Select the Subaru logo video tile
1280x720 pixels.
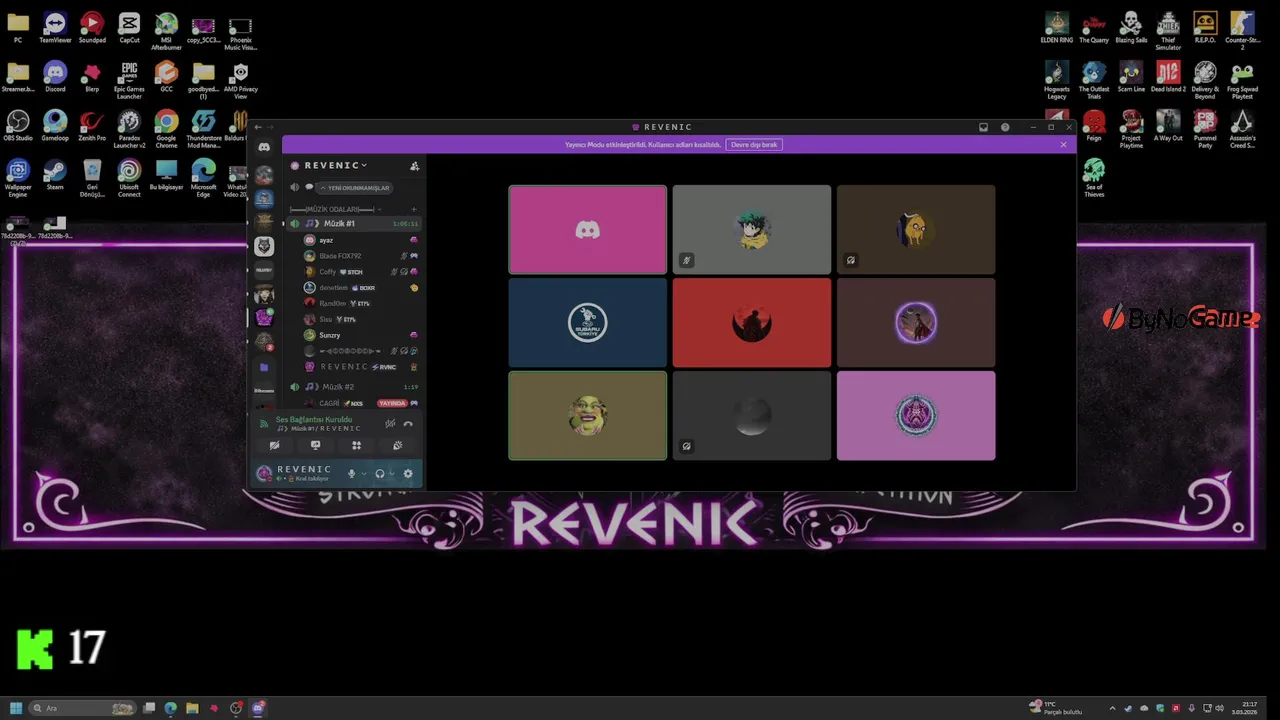(x=587, y=323)
